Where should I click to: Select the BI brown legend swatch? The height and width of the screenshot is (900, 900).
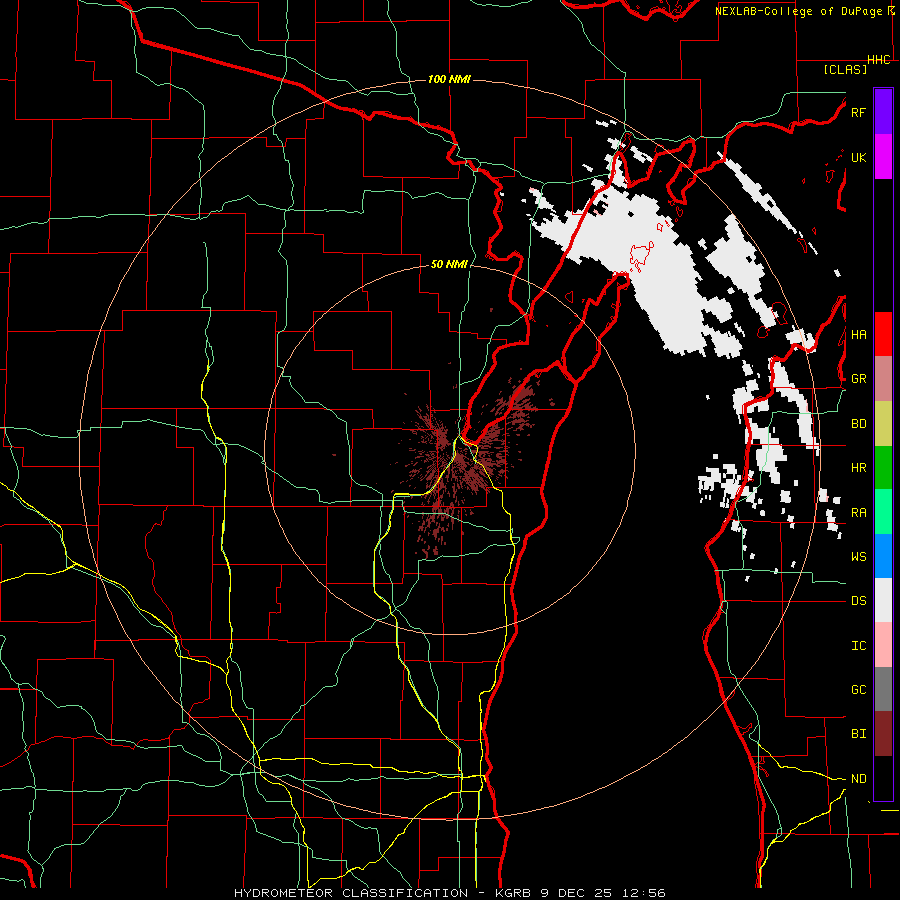coord(883,734)
